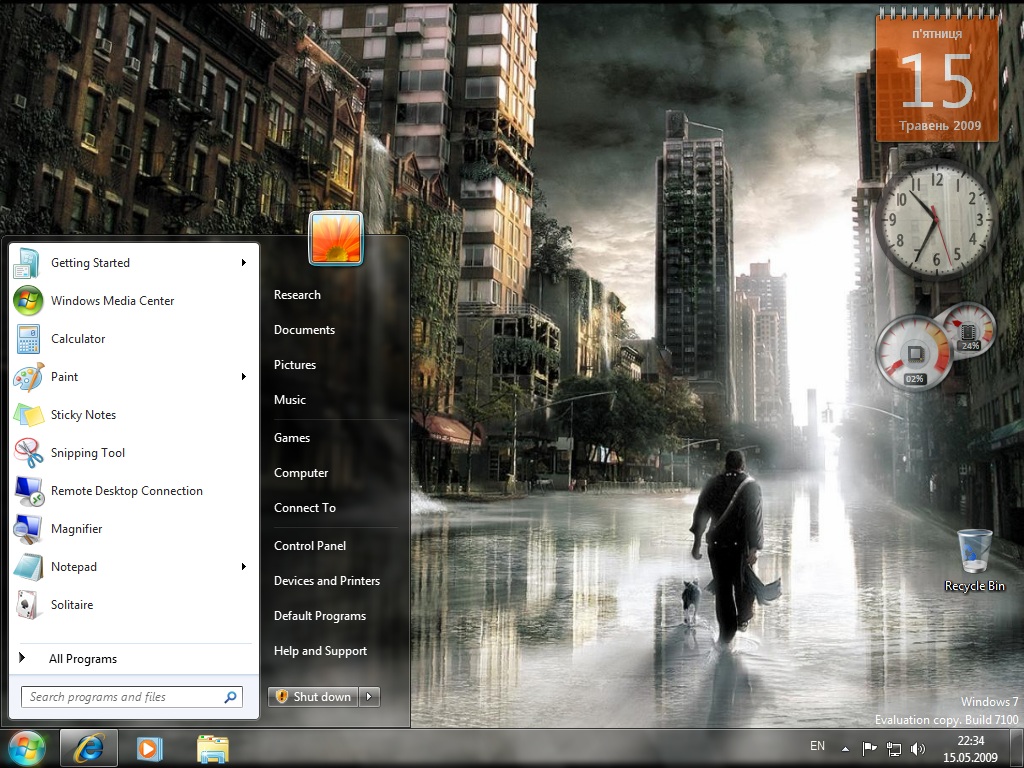Launch Snipping Tool from Start menu
The width and height of the screenshot is (1024, 768).
pyautogui.click(x=28, y=453)
